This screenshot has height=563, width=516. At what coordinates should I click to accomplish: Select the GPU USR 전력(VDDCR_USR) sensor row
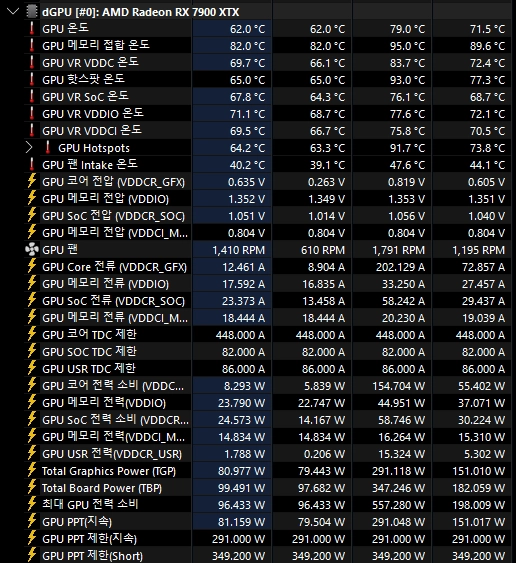[x=268, y=454]
